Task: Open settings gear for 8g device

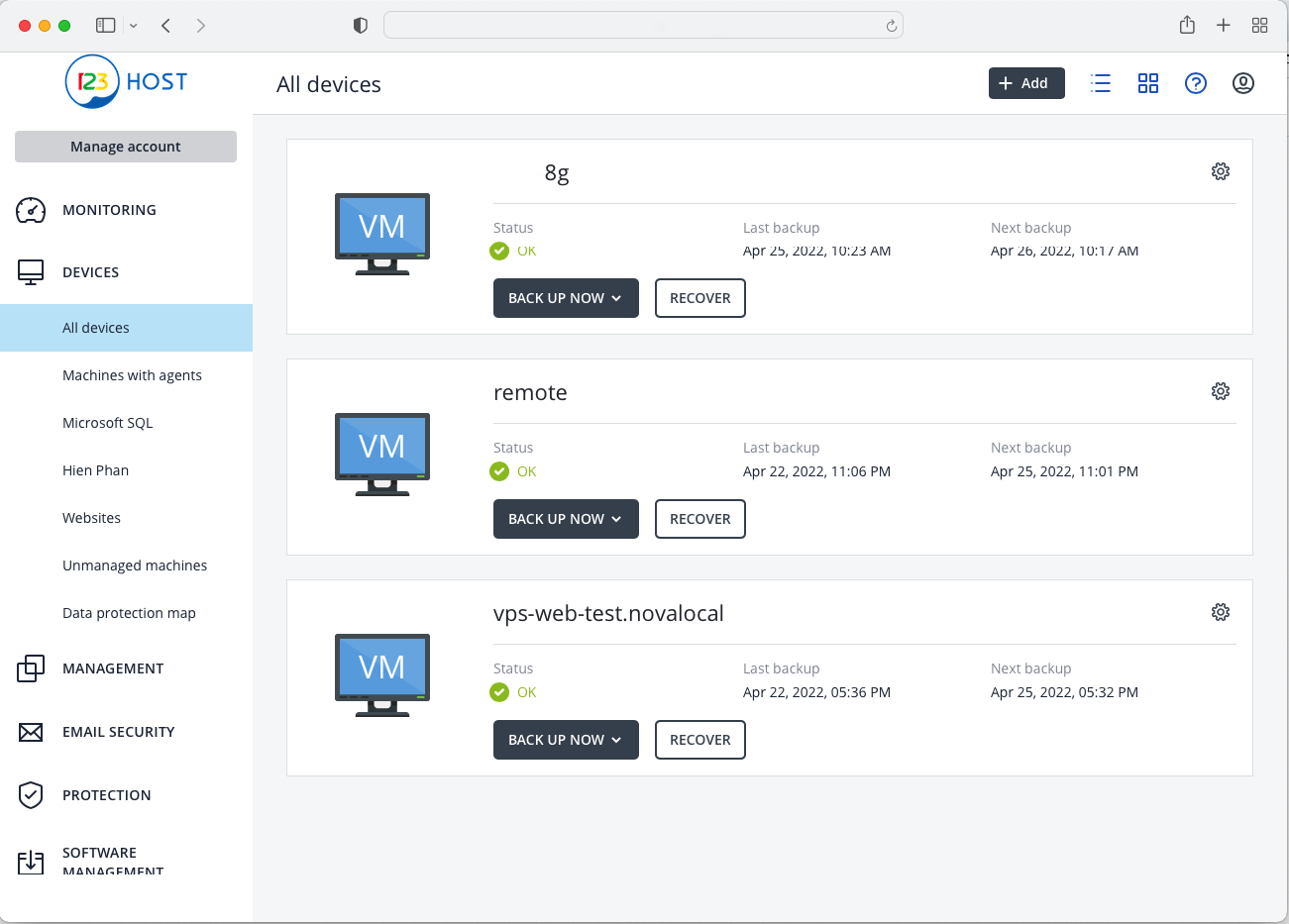Action: click(x=1221, y=171)
